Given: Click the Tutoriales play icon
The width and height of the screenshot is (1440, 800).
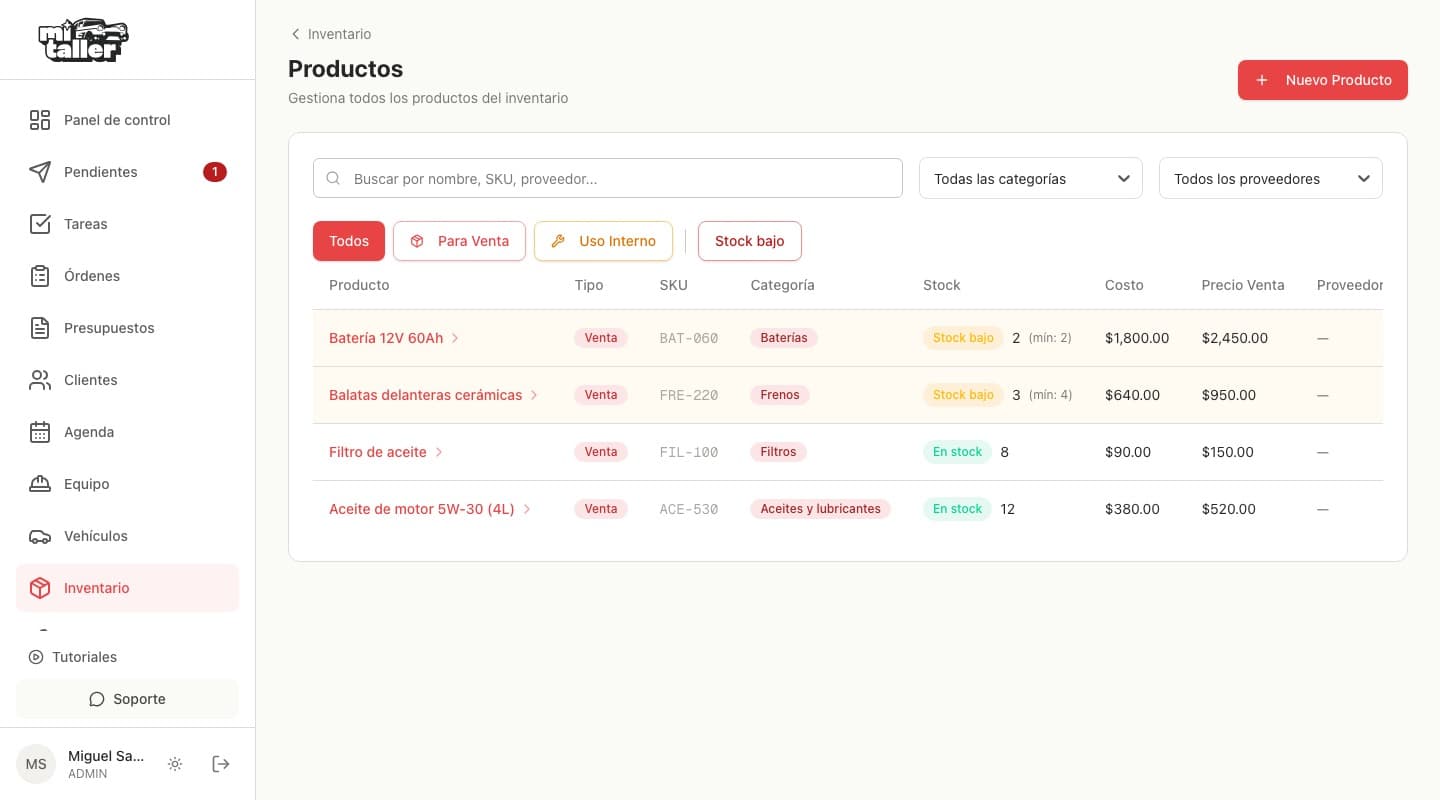Looking at the screenshot, I should (x=36, y=657).
